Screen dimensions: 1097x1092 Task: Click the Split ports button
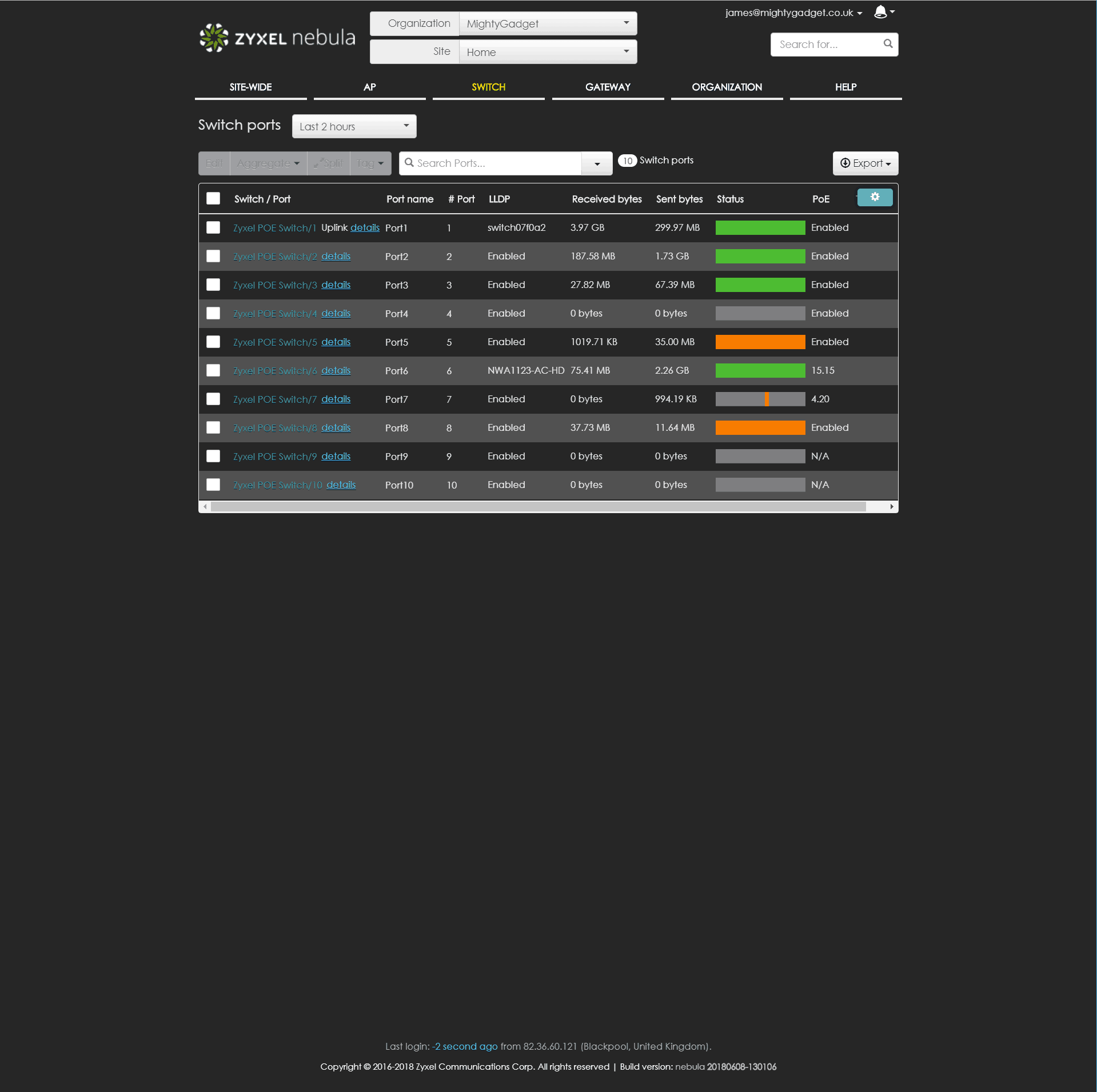point(329,163)
